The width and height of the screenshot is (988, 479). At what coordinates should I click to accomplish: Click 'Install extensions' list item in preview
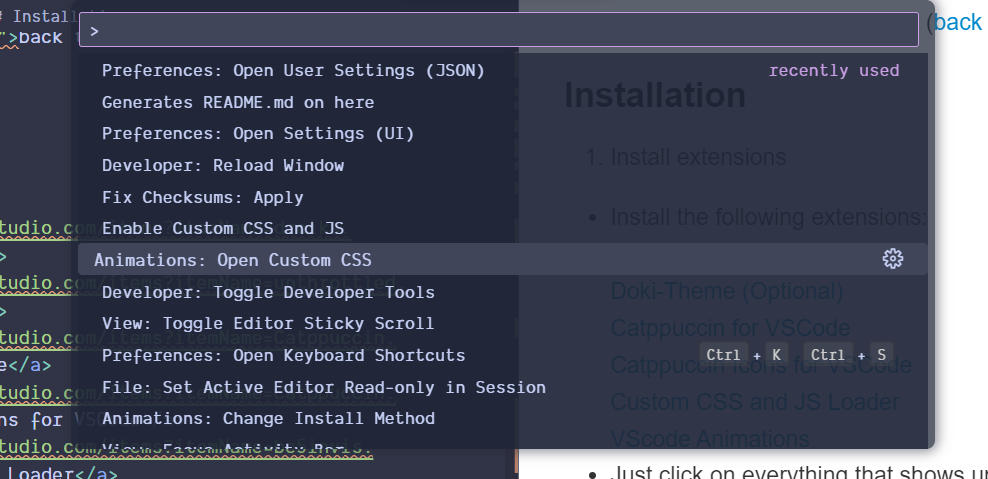[698, 157]
